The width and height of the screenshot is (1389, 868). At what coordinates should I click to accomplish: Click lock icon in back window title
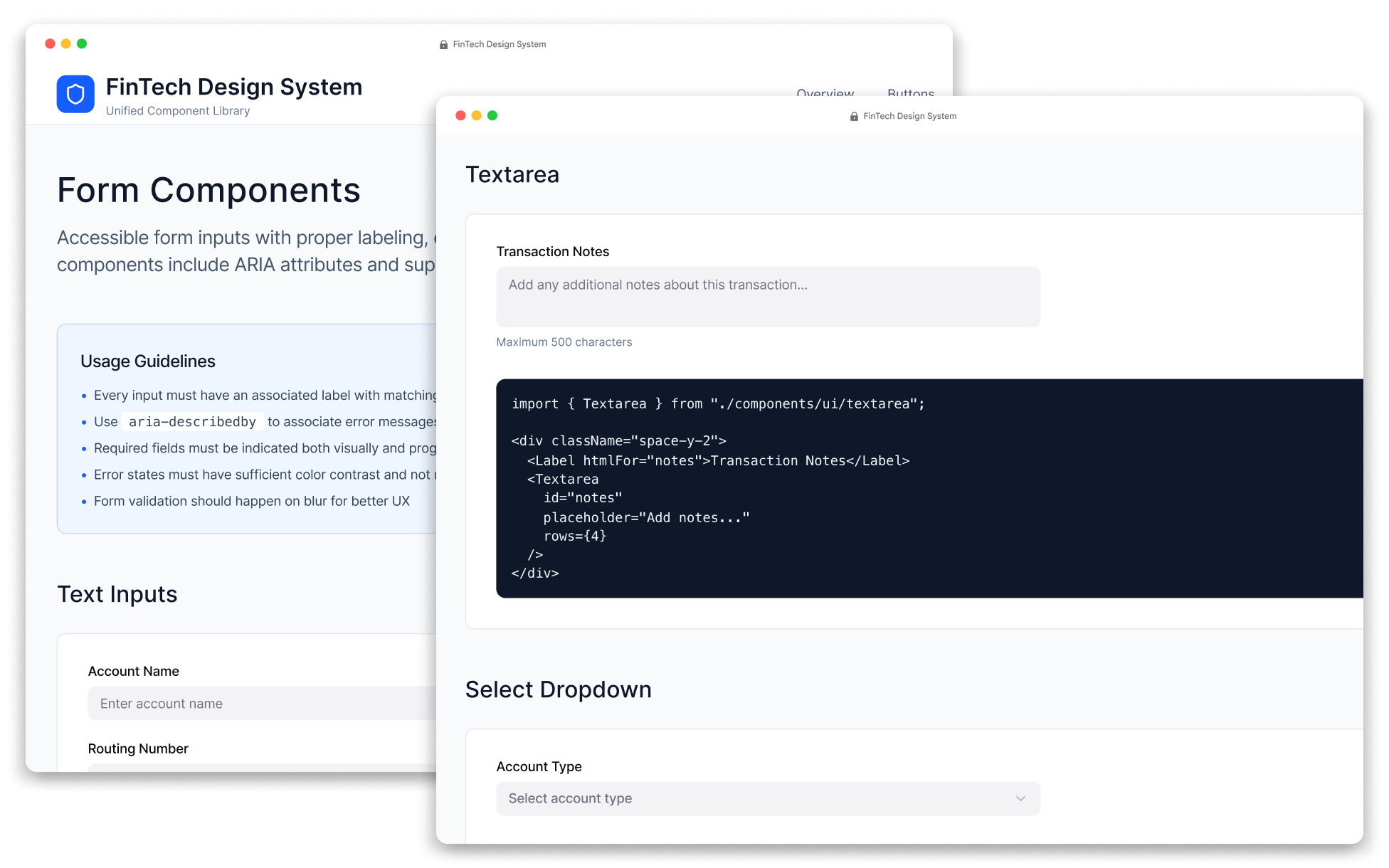pyautogui.click(x=443, y=44)
